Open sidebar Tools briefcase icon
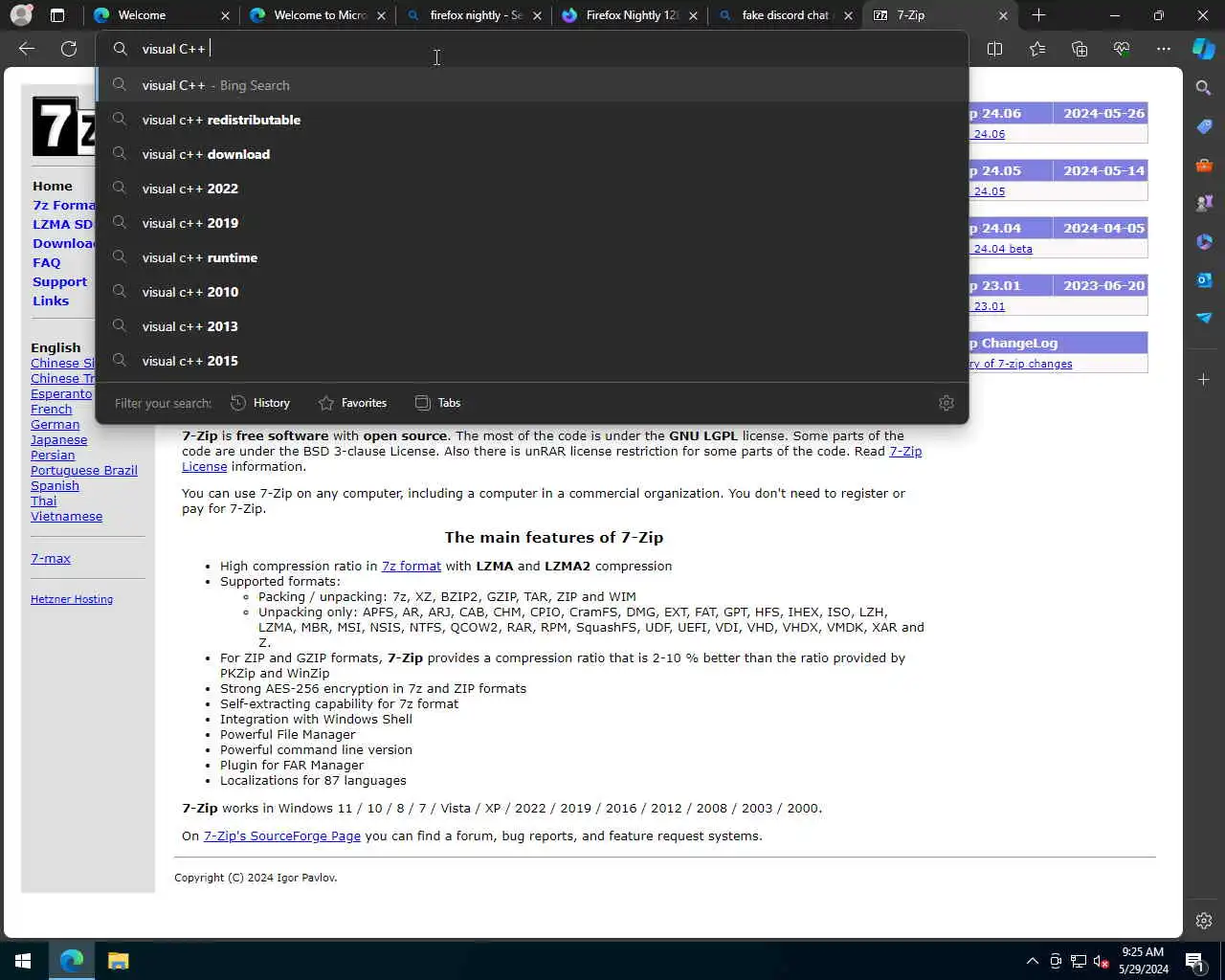 click(x=1204, y=165)
